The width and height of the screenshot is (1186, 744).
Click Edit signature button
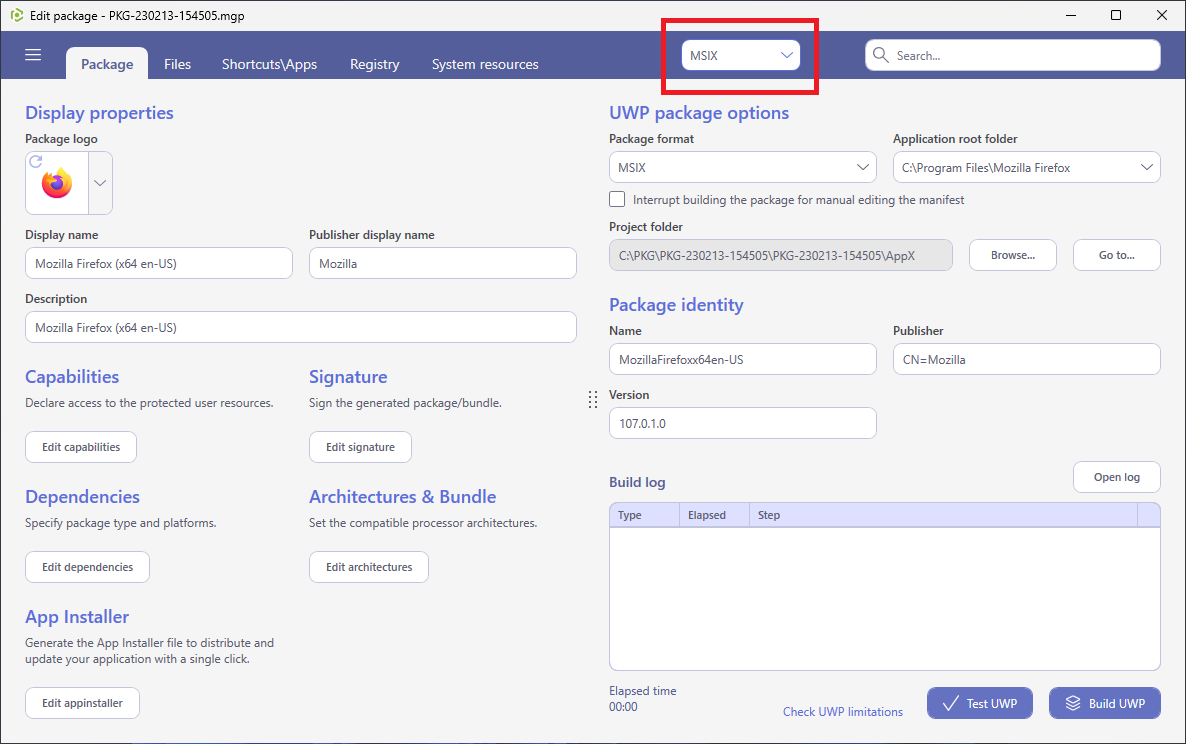(360, 447)
